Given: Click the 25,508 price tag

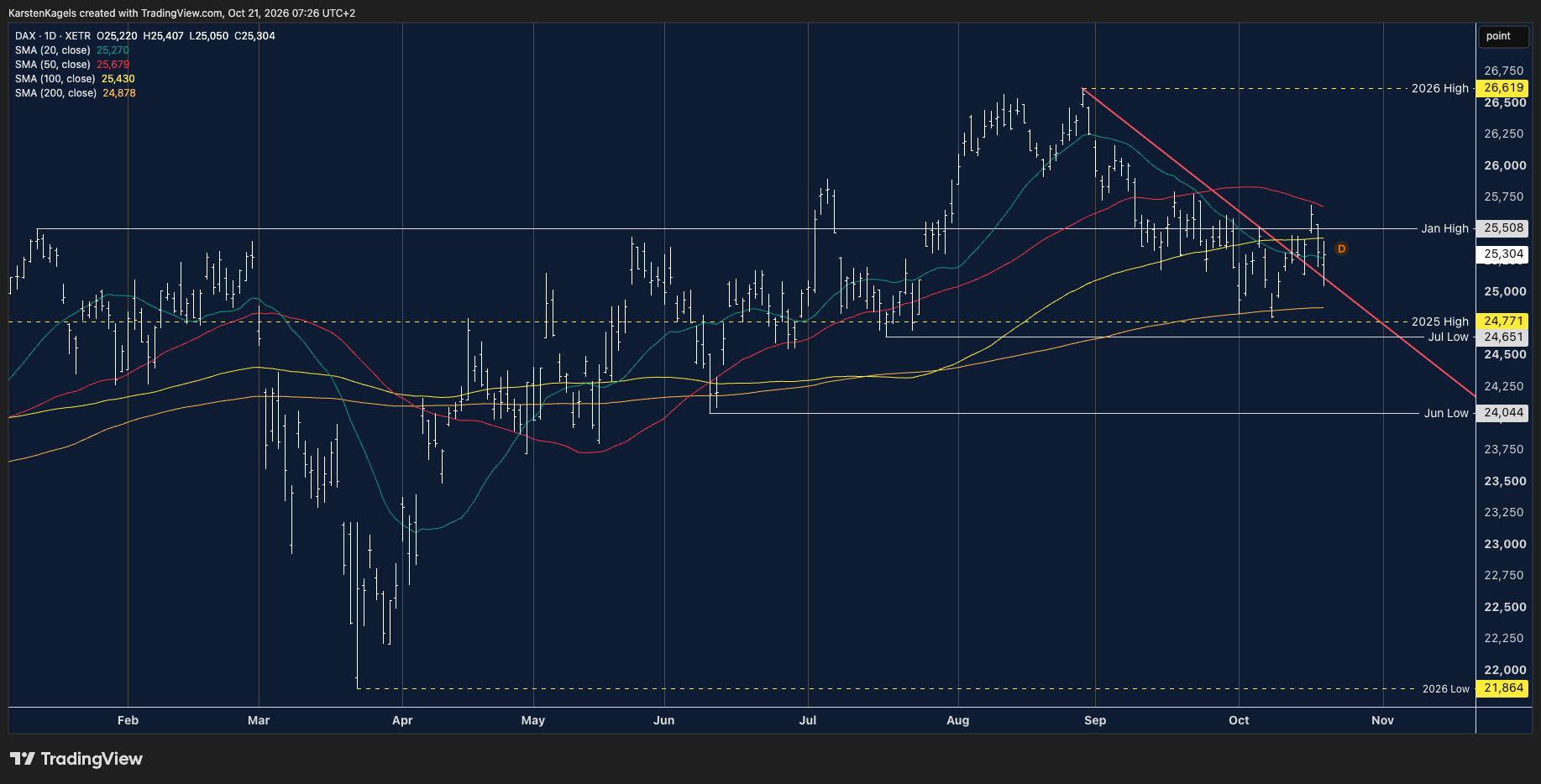Looking at the screenshot, I should click(x=1503, y=228).
